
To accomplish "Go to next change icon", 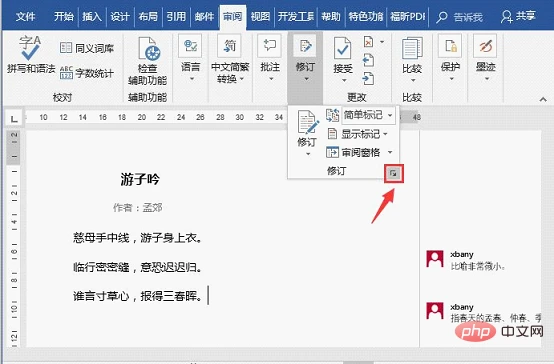I will (369, 78).
